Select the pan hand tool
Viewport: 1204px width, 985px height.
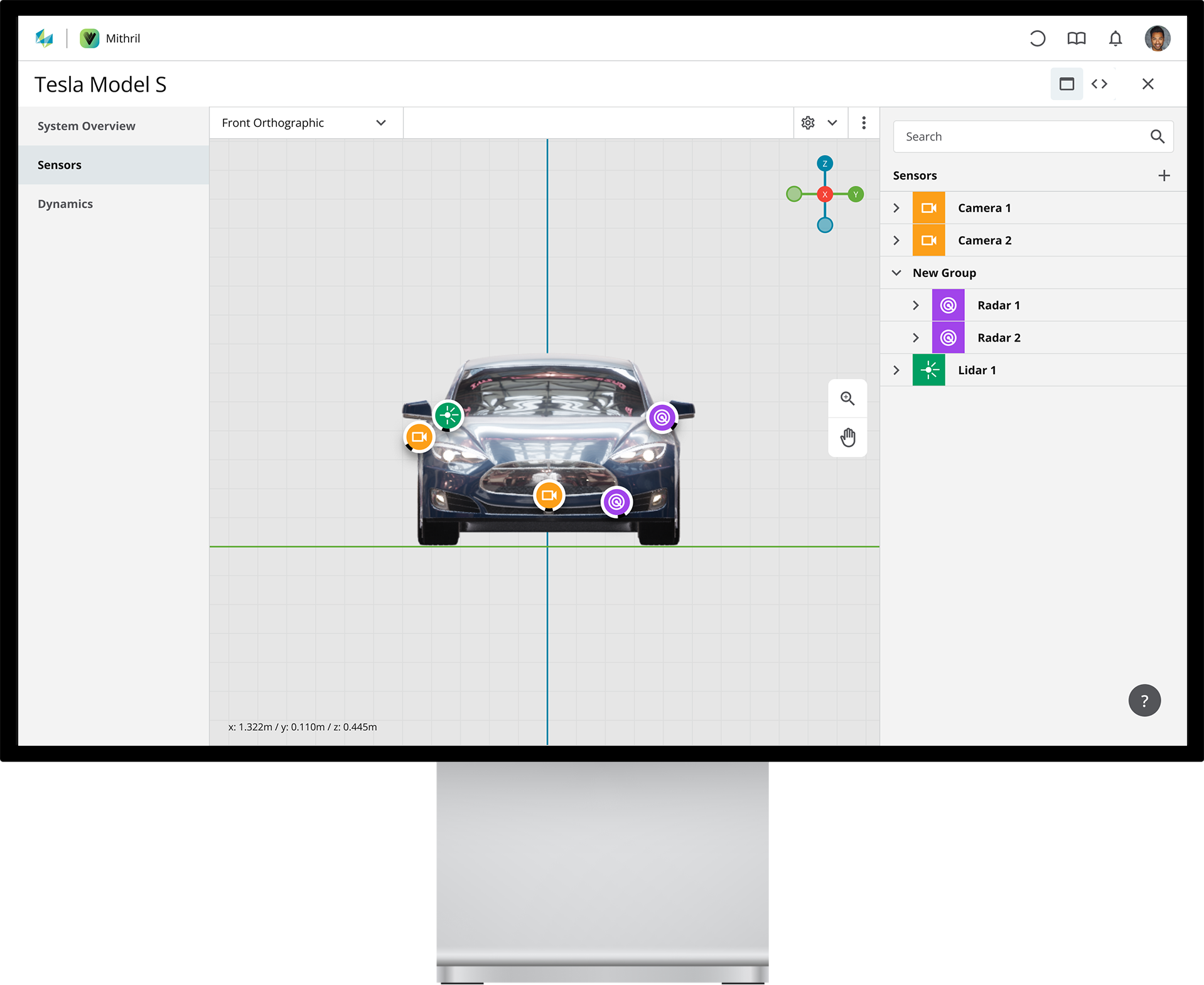click(x=847, y=438)
